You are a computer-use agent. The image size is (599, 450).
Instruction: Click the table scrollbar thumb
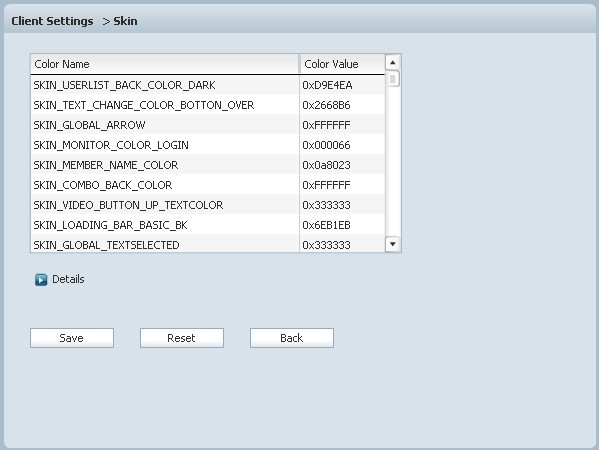tap(392, 79)
